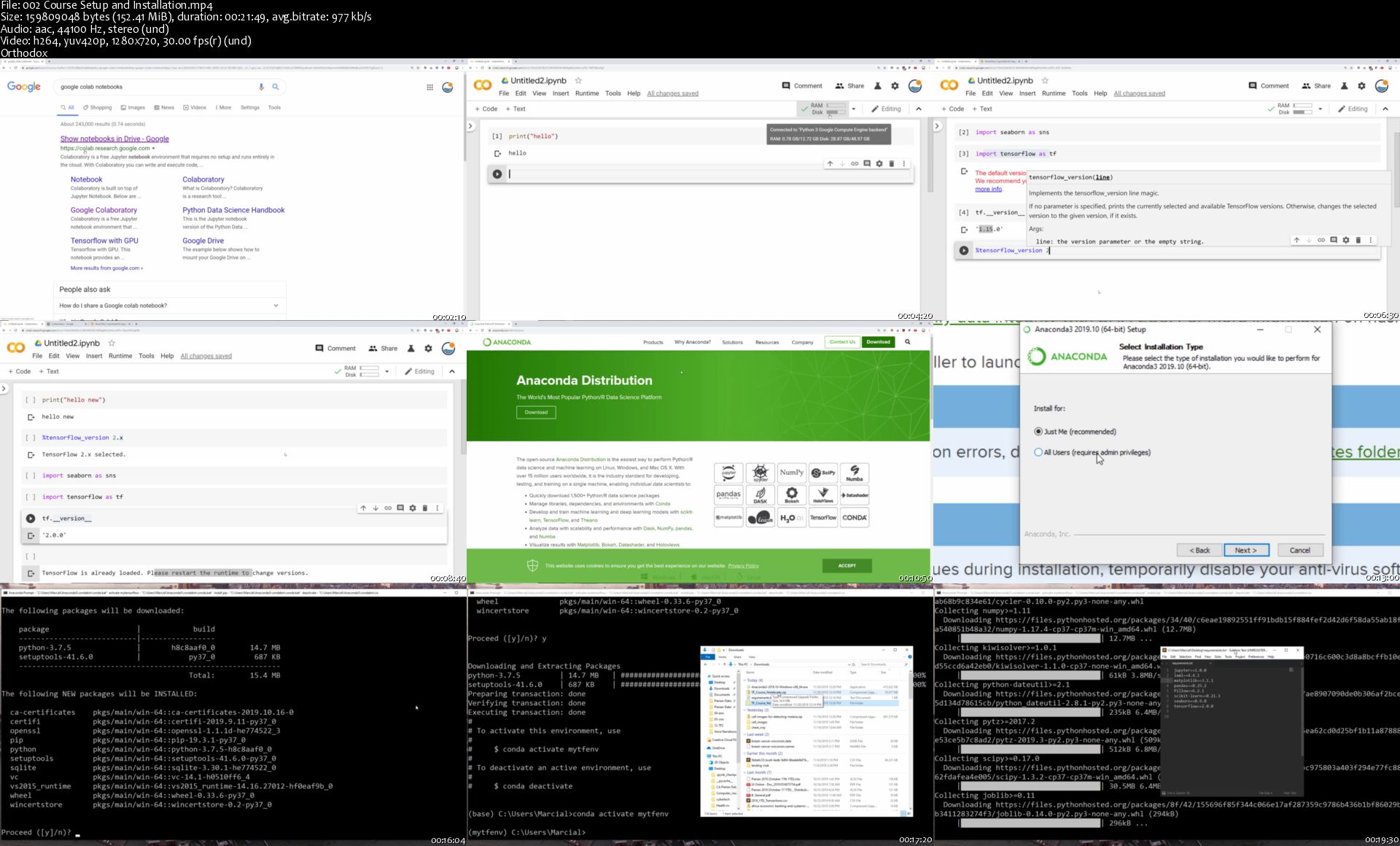The image size is (1400, 846).
Task: Click the Bokeh logo tile on the Anaconda page
Action: pos(791,495)
